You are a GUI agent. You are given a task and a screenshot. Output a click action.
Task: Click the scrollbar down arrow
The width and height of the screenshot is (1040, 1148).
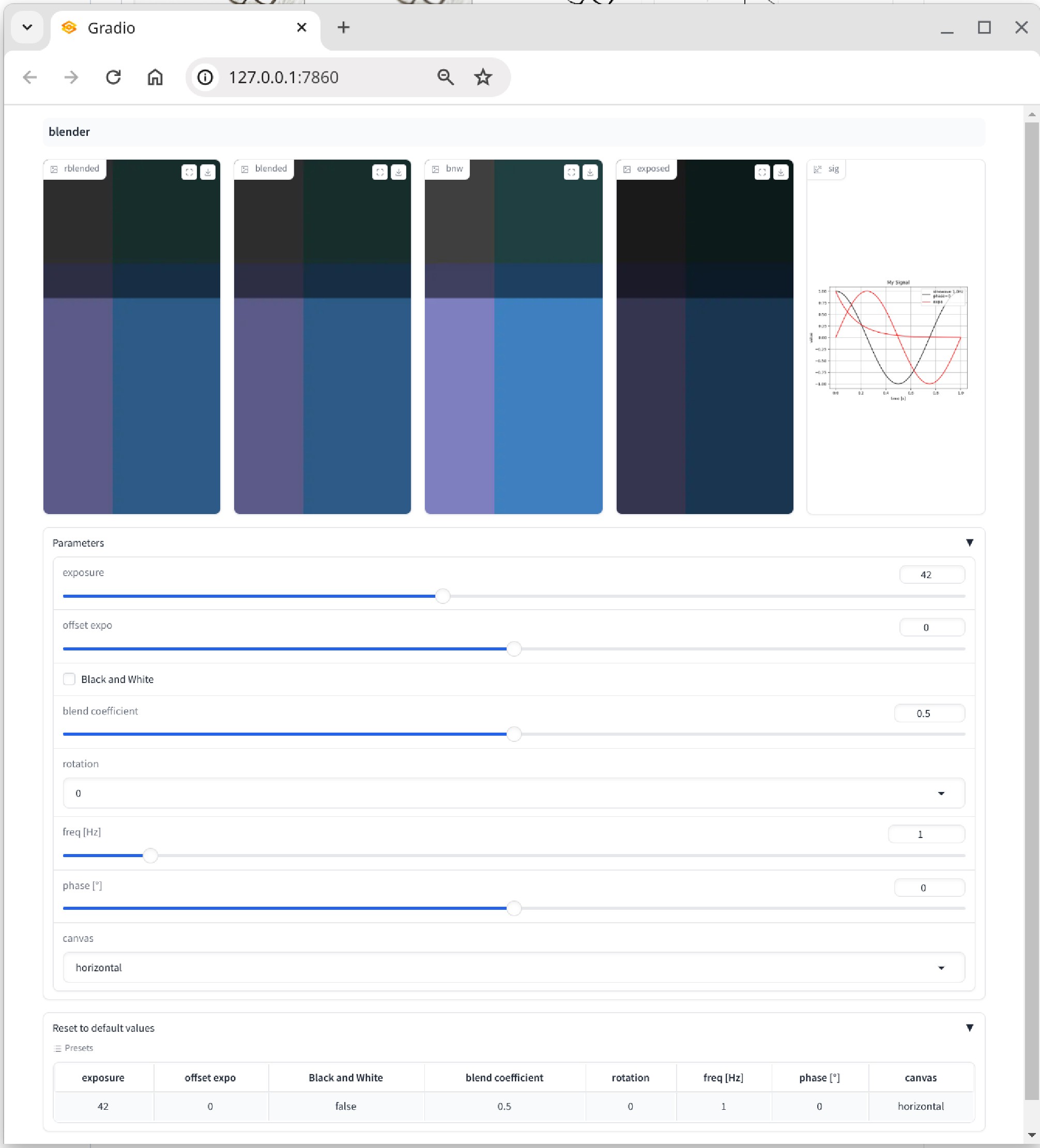click(1031, 1135)
